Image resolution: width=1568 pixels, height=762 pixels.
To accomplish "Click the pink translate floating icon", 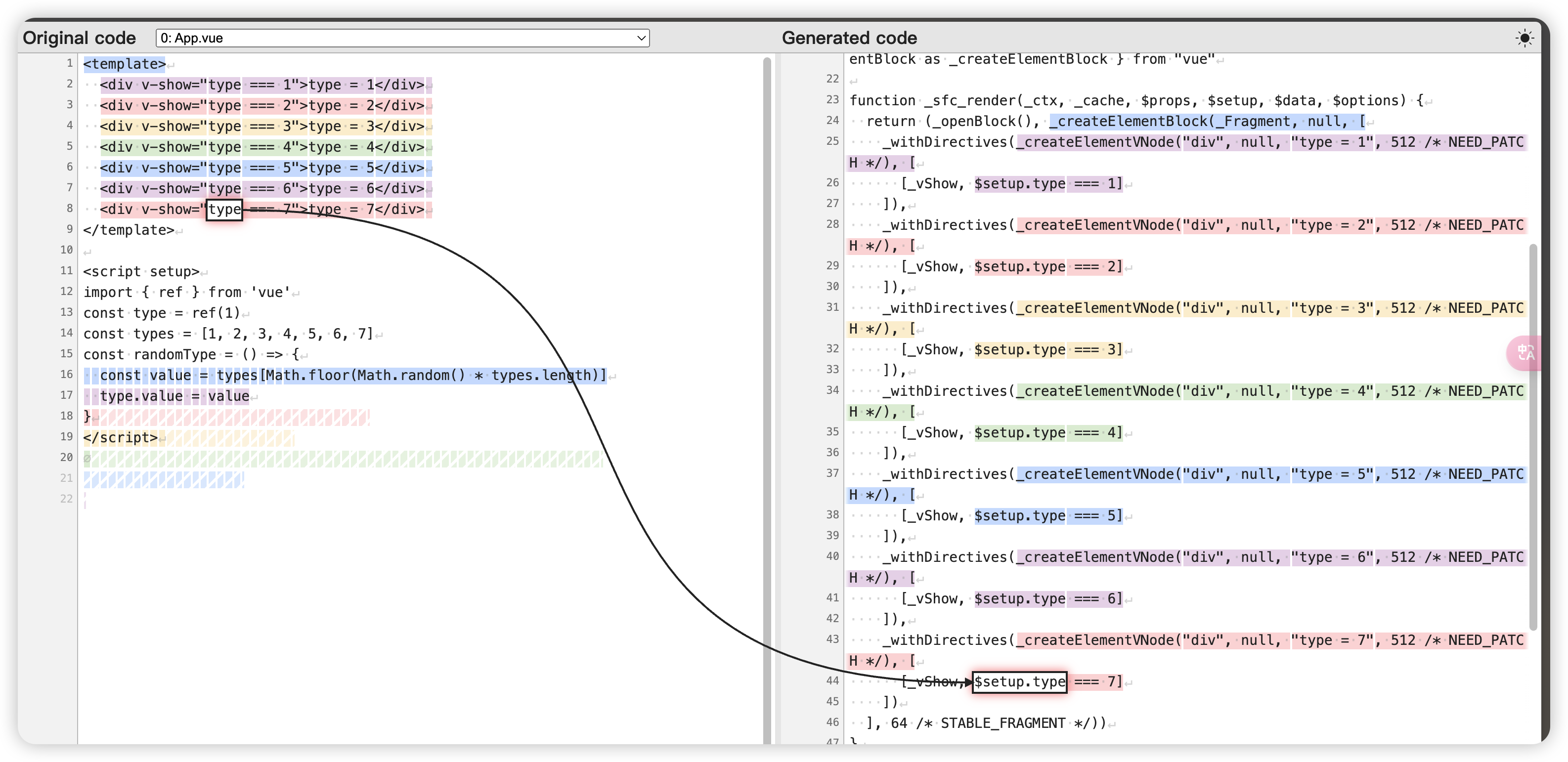I will point(1525,352).
